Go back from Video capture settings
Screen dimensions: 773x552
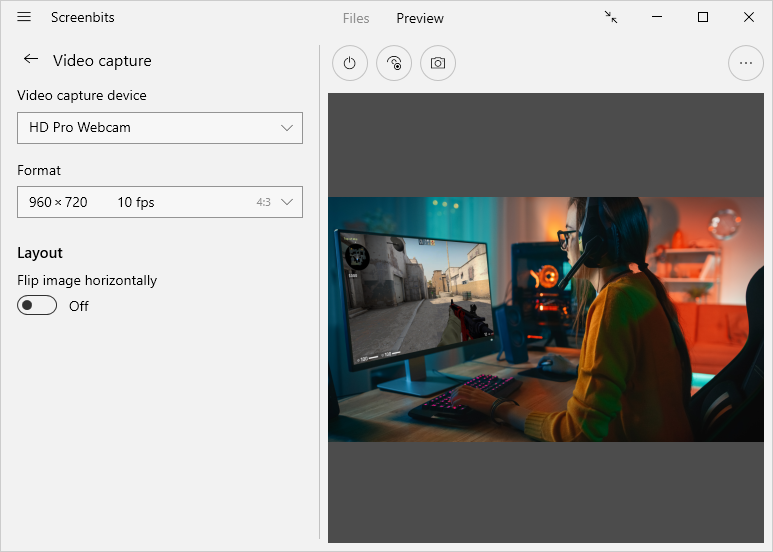pyautogui.click(x=31, y=59)
